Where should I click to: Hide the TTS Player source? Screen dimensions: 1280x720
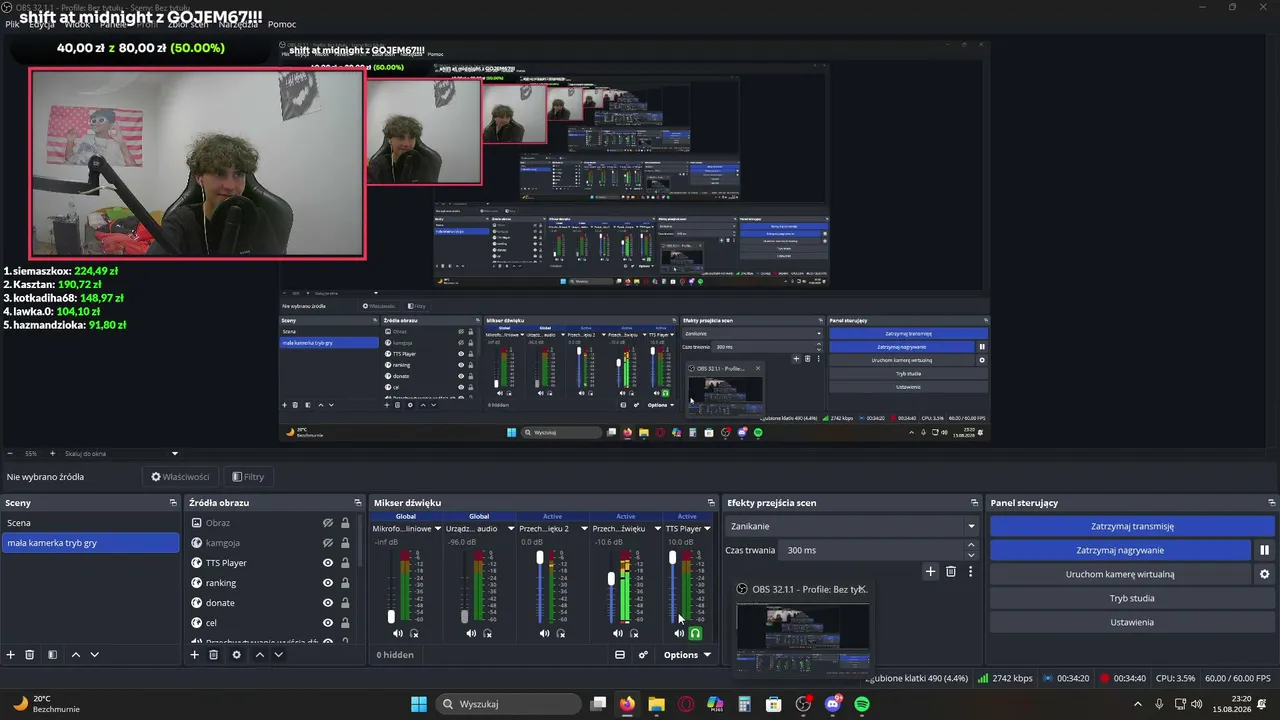click(327, 563)
